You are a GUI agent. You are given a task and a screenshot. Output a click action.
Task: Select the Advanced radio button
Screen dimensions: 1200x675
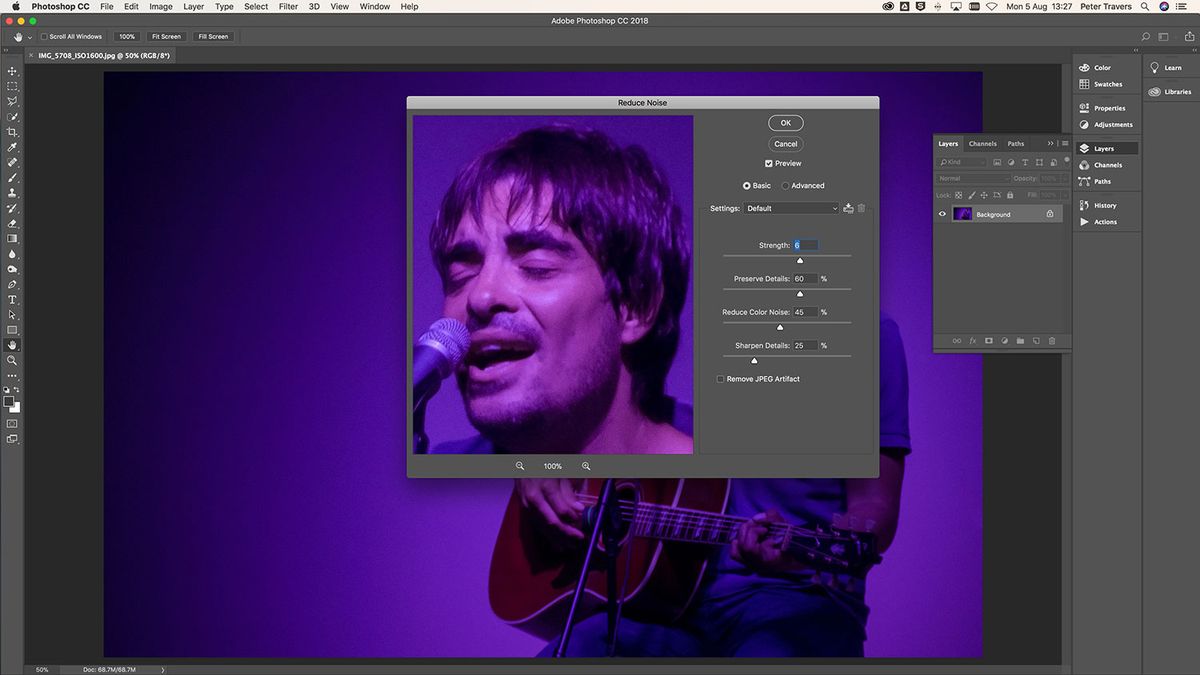[786, 185]
